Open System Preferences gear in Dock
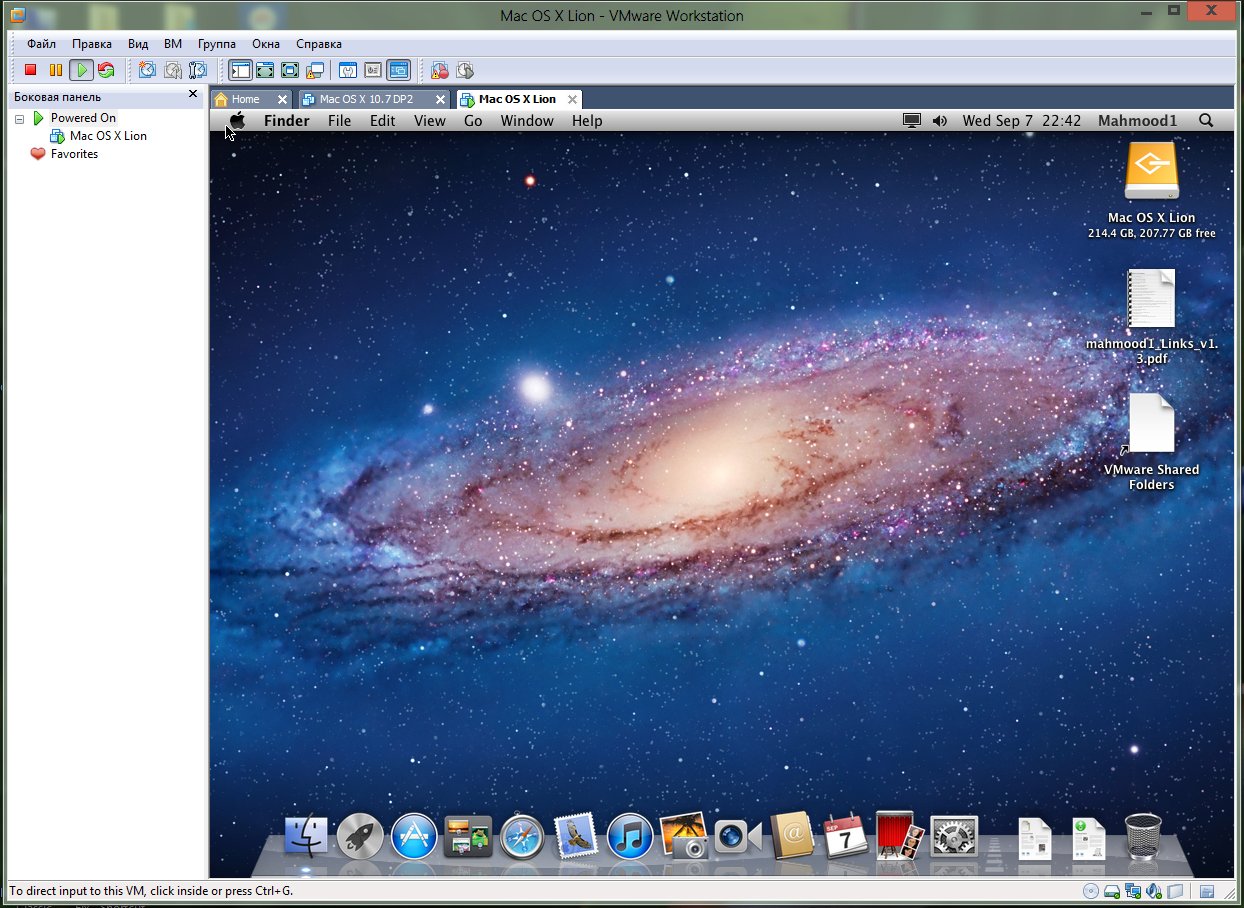Image resolution: width=1244 pixels, height=908 pixels. (954, 836)
